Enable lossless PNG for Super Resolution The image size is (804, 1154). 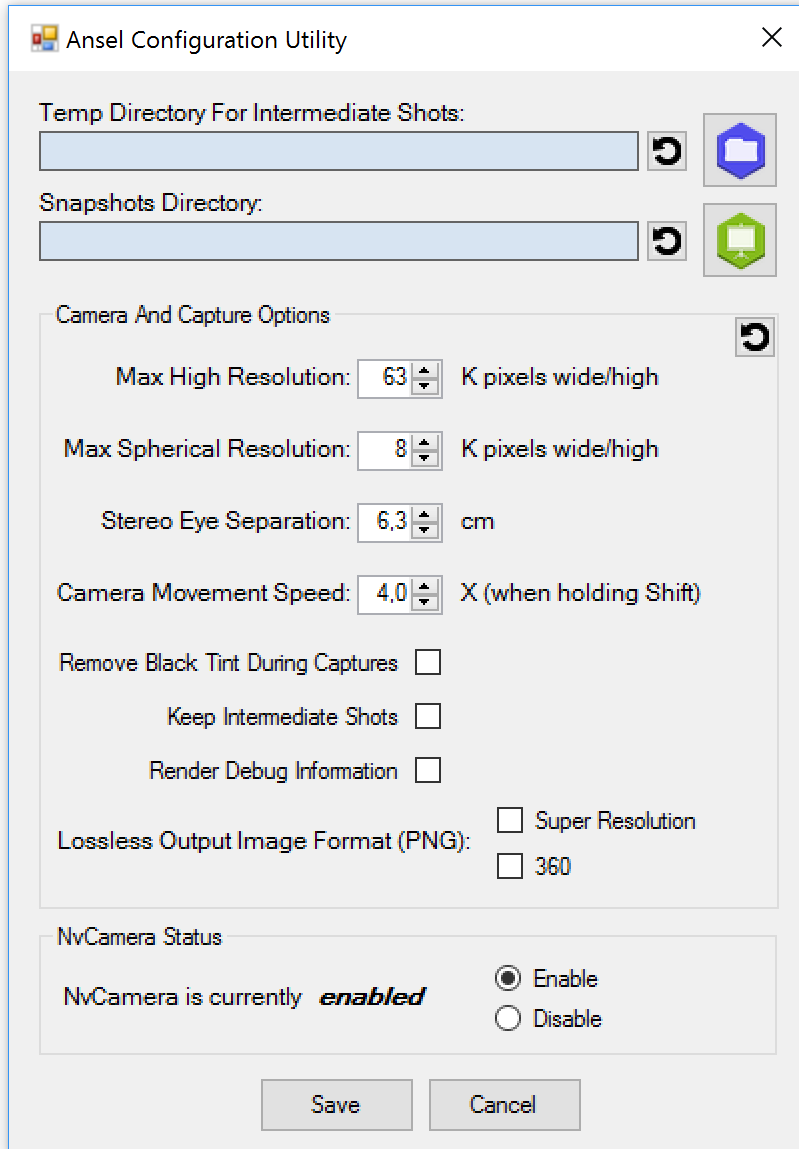(x=510, y=821)
